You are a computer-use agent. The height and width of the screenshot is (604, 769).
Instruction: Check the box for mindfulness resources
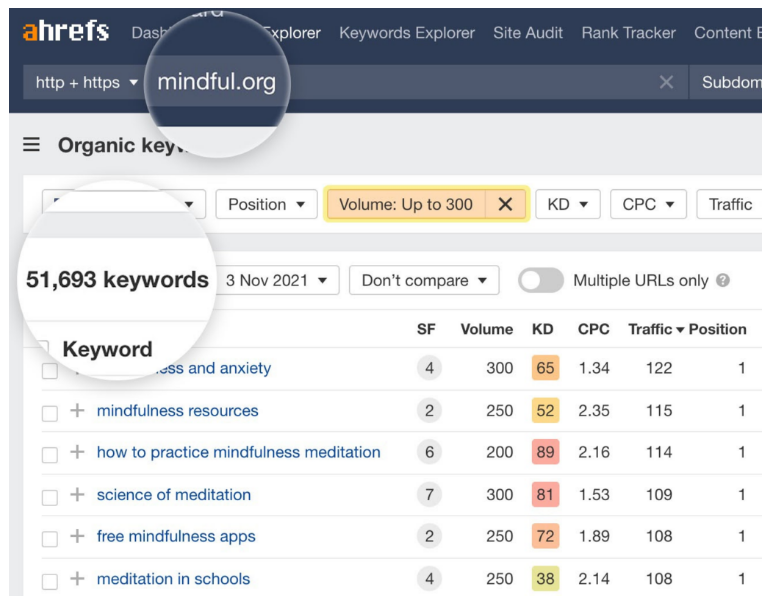pos(50,412)
